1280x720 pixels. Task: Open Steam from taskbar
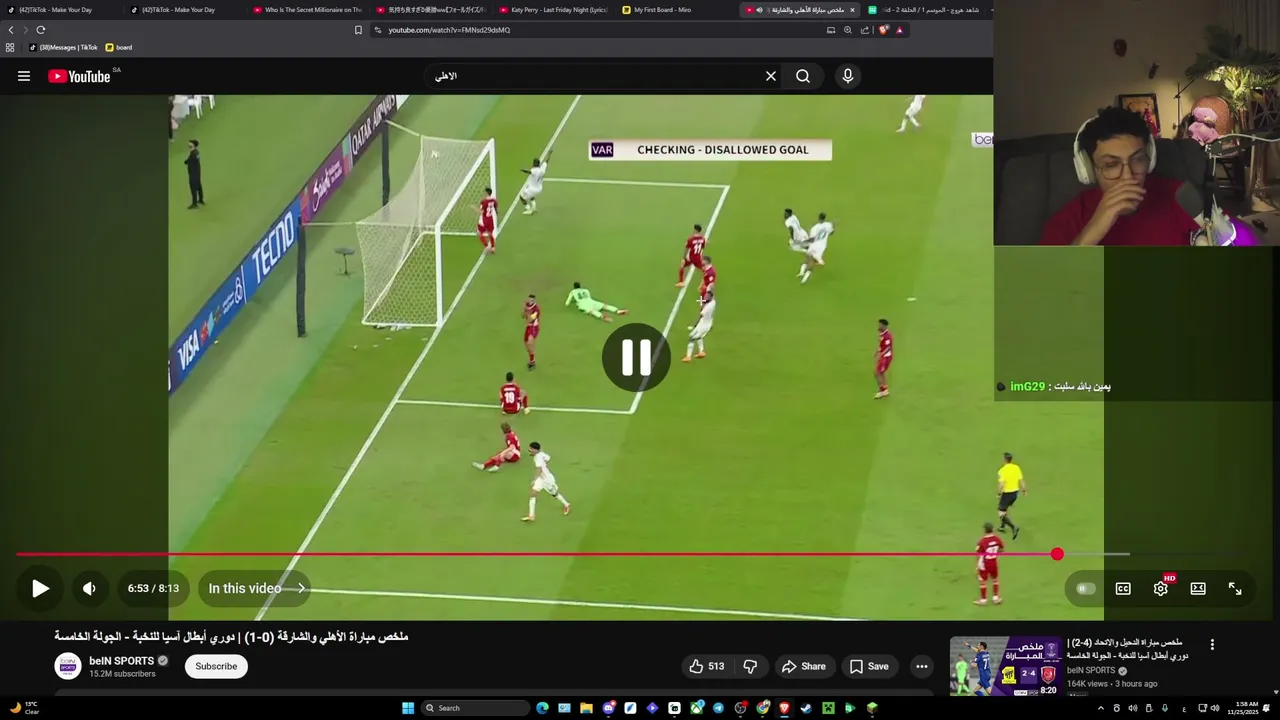click(x=806, y=708)
